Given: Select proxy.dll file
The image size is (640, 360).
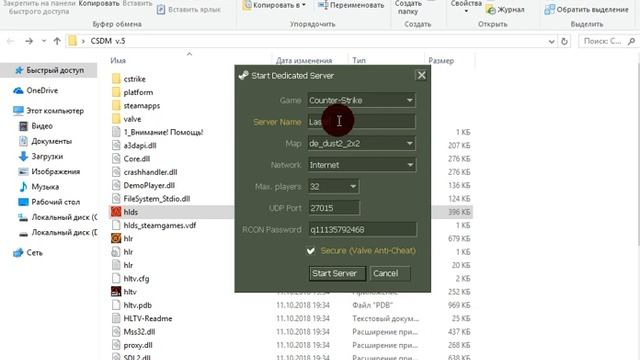Looking at the screenshot, I should [138, 345].
